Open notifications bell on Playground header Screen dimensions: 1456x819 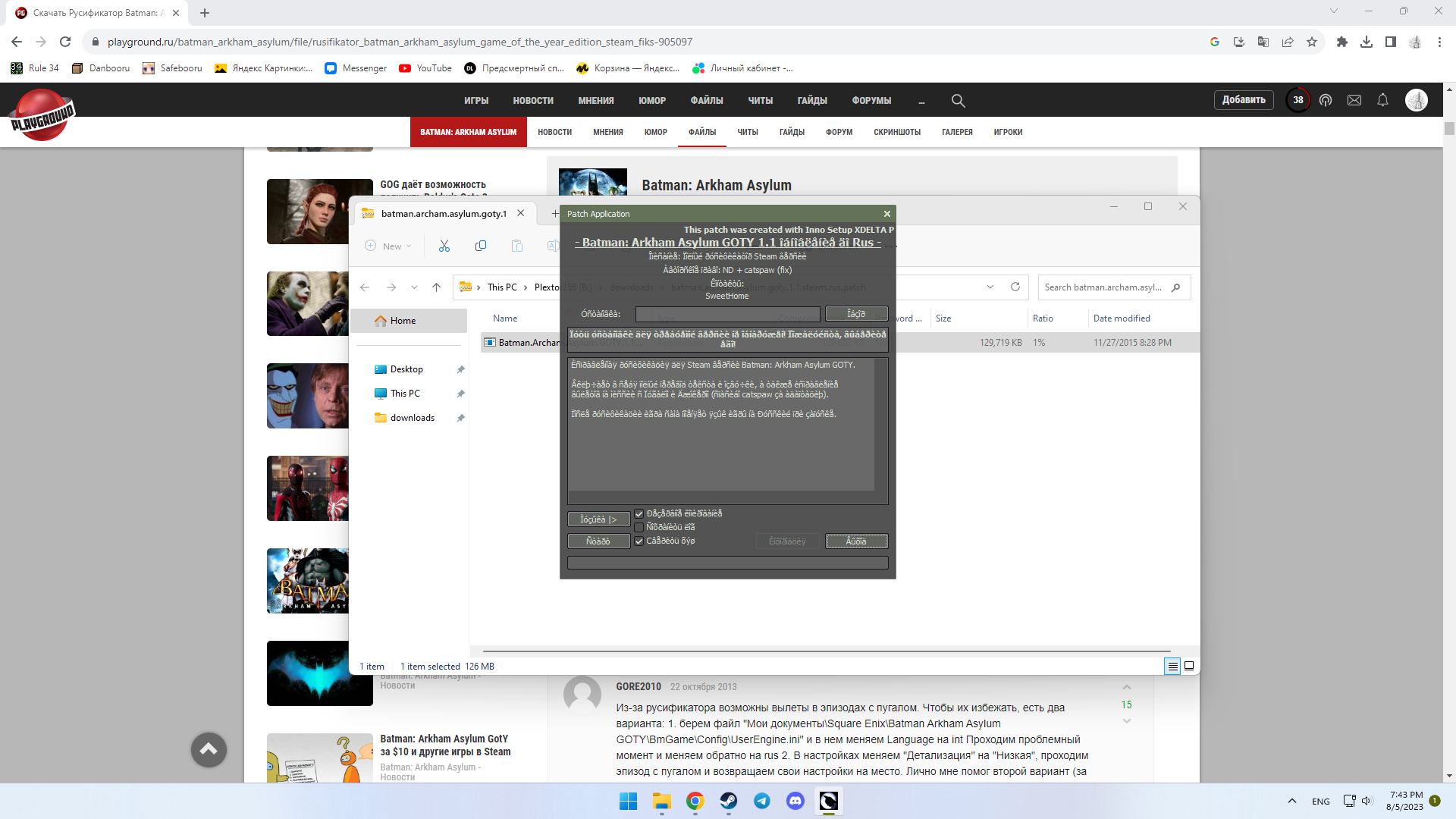1382,100
